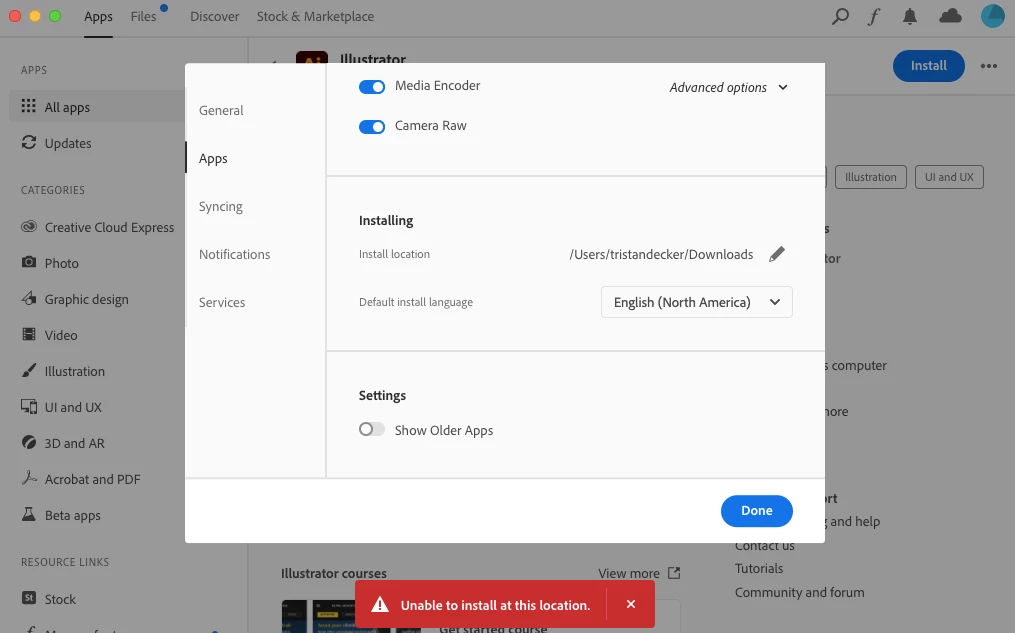The image size is (1015, 633).
Task: Click the Install button for Illustrator
Action: (928, 66)
